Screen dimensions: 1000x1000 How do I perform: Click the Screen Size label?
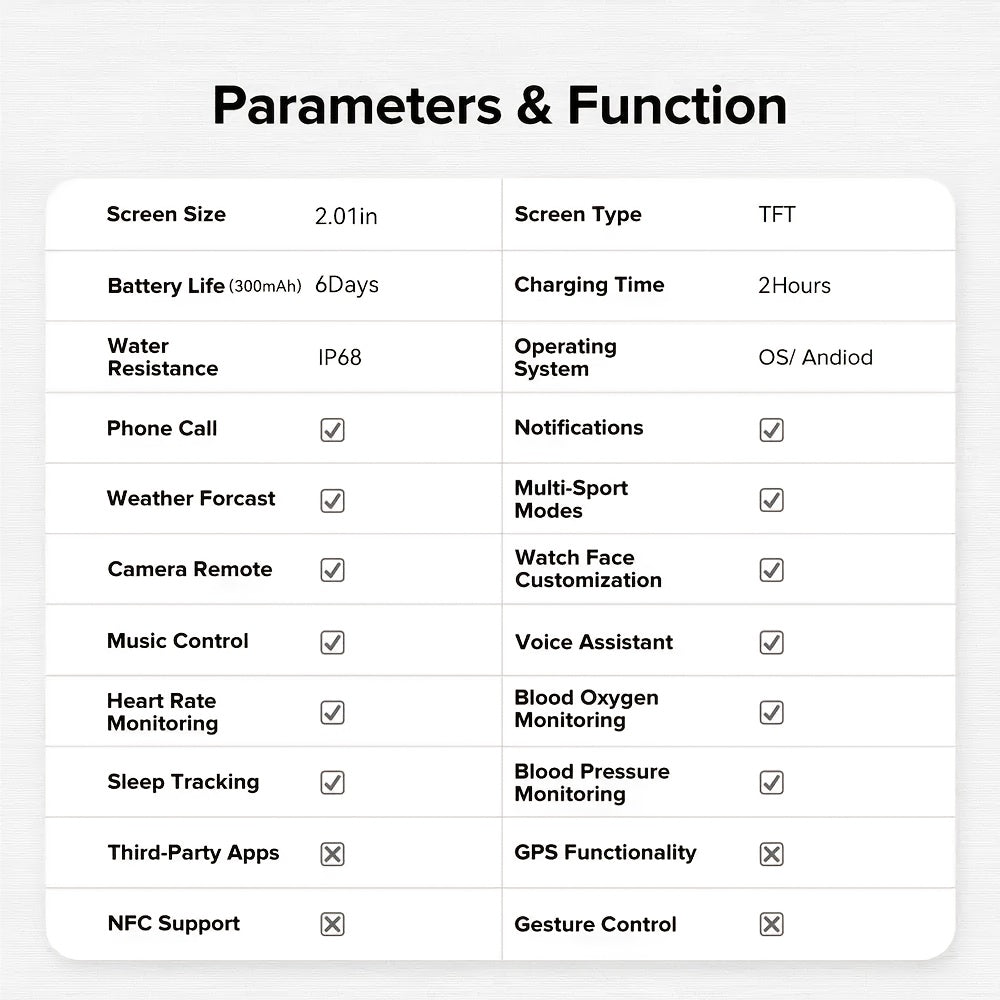tap(166, 214)
